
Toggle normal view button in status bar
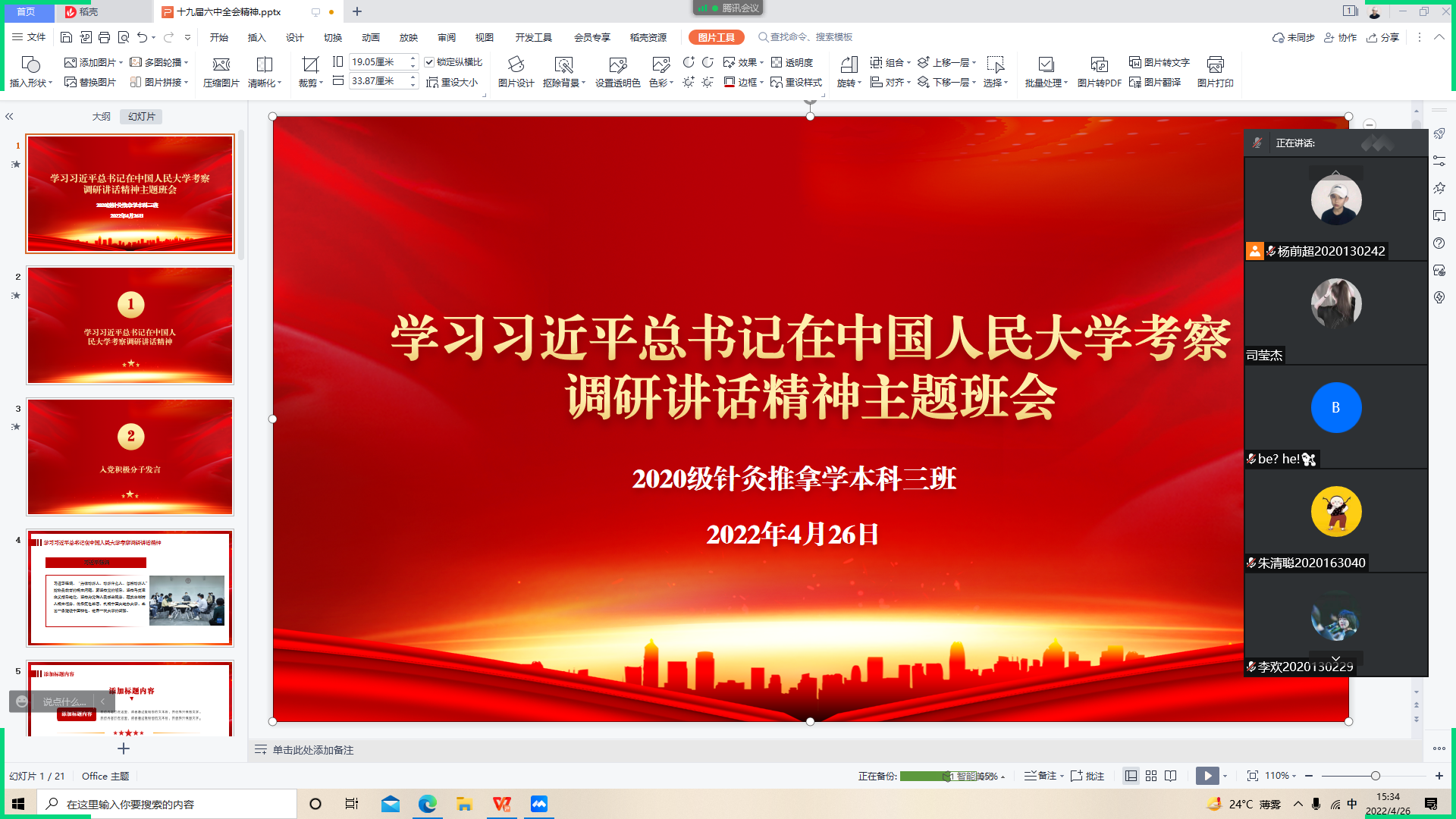tap(1131, 776)
